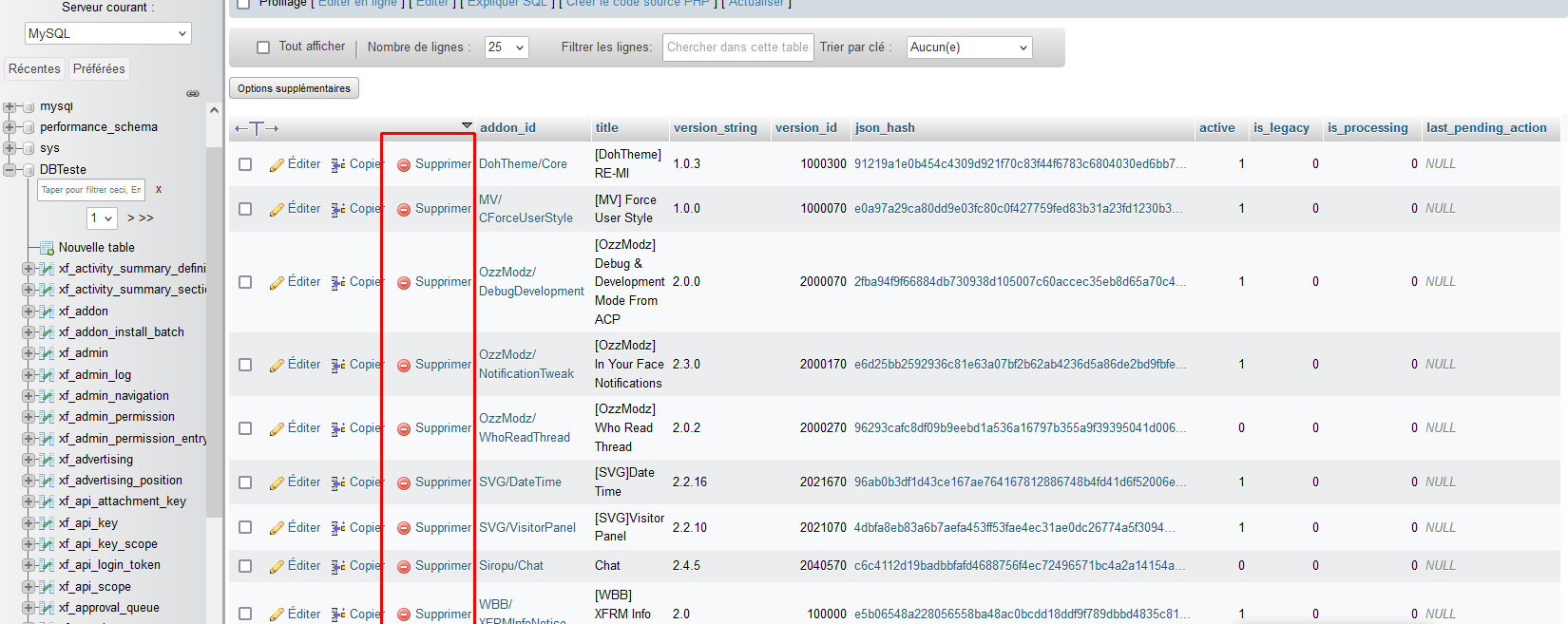The height and width of the screenshot is (624, 1568).
Task: Click the Nouvelle table icon
Action: click(x=47, y=248)
